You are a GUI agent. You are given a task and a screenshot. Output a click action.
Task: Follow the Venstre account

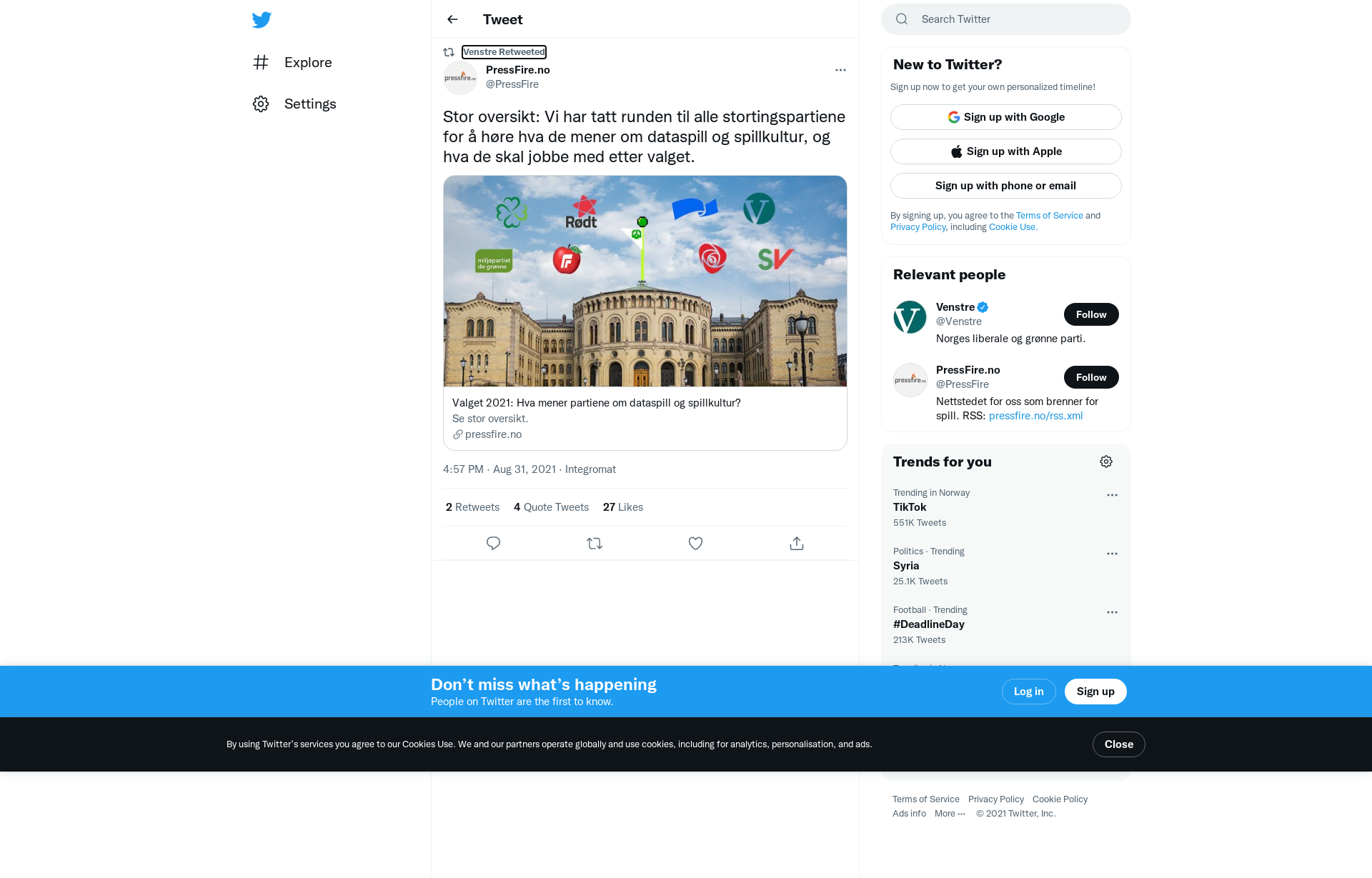[x=1091, y=314]
